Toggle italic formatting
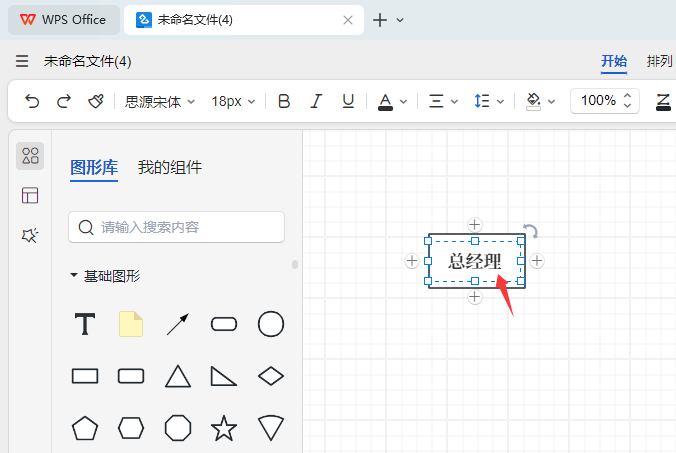This screenshot has height=453, width=676. [316, 101]
